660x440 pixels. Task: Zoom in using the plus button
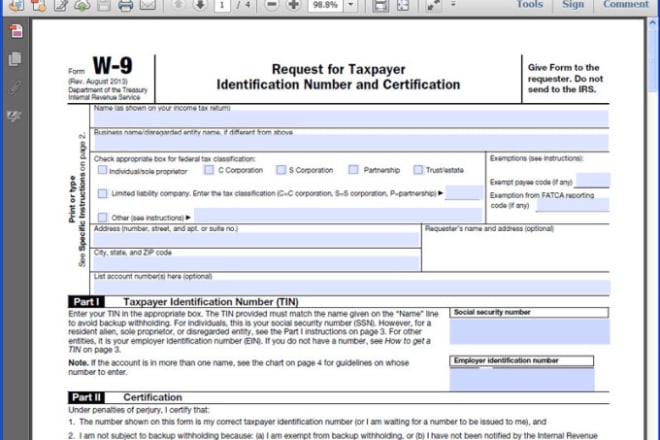tap(294, 5)
